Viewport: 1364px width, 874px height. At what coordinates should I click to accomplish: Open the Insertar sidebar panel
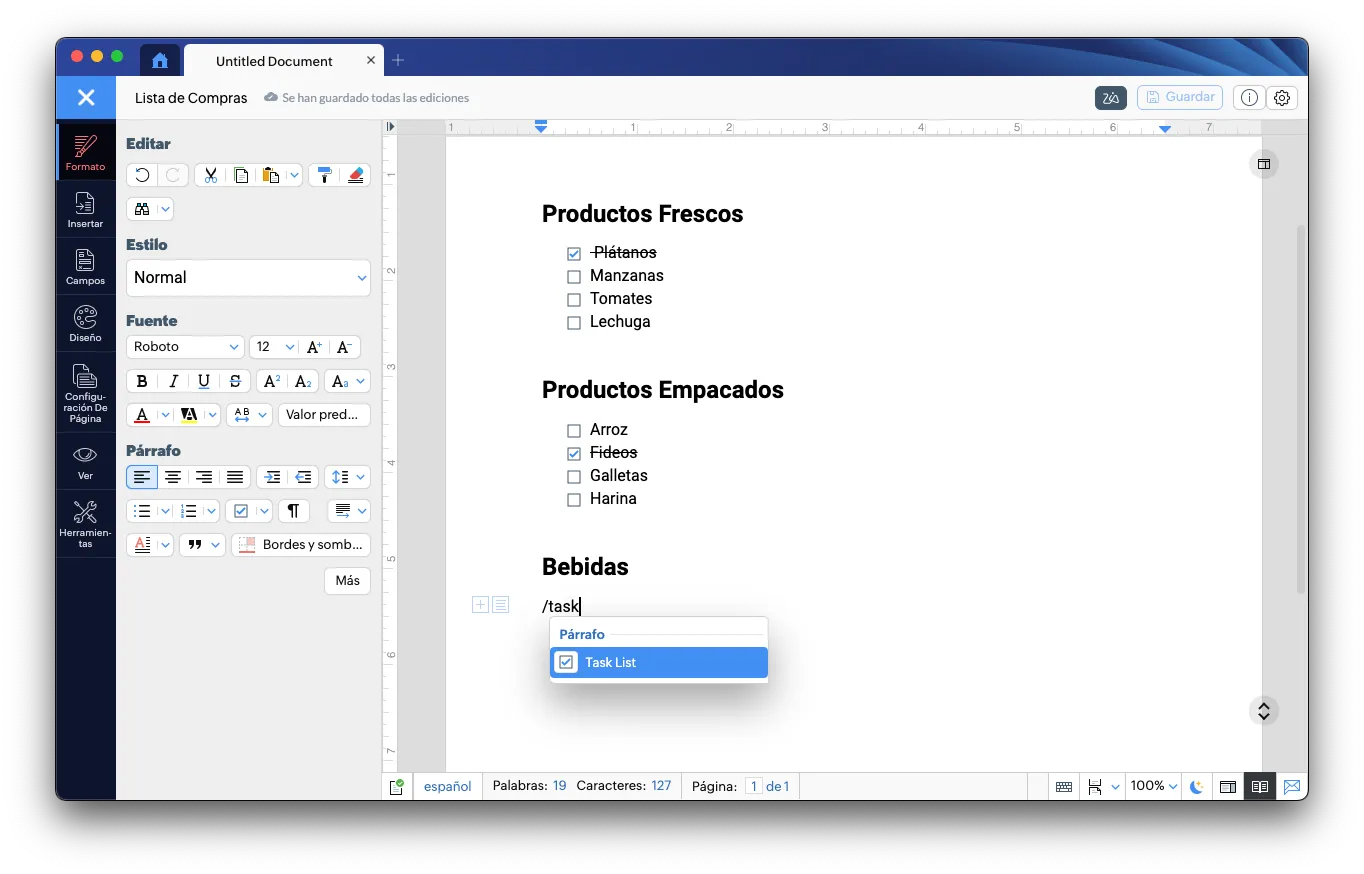pos(85,209)
